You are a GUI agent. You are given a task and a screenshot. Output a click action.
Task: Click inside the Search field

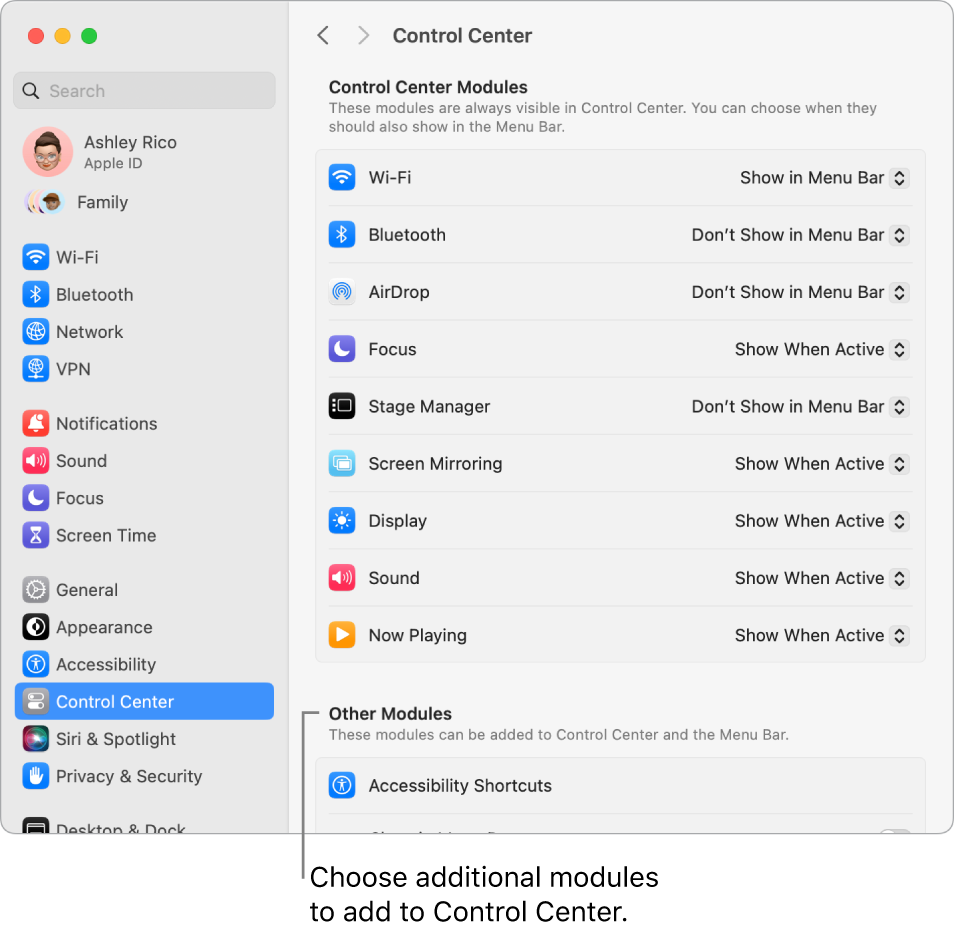[144, 90]
